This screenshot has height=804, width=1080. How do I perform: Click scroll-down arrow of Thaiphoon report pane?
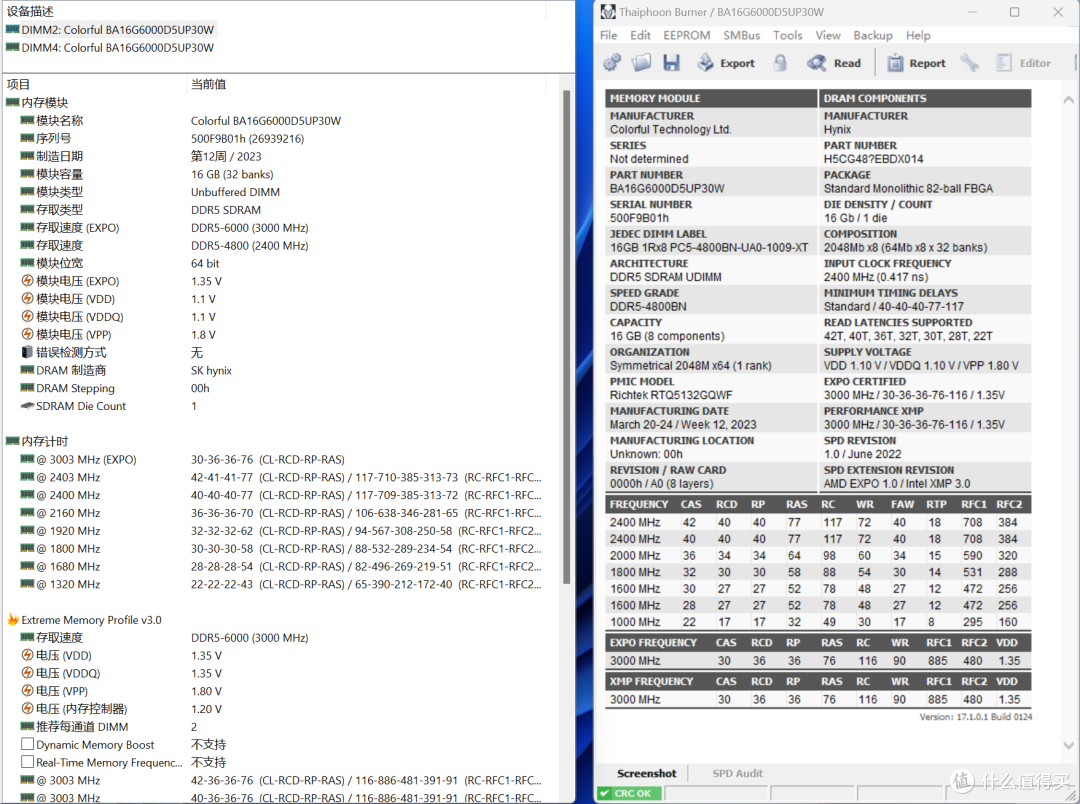(x=1068, y=745)
